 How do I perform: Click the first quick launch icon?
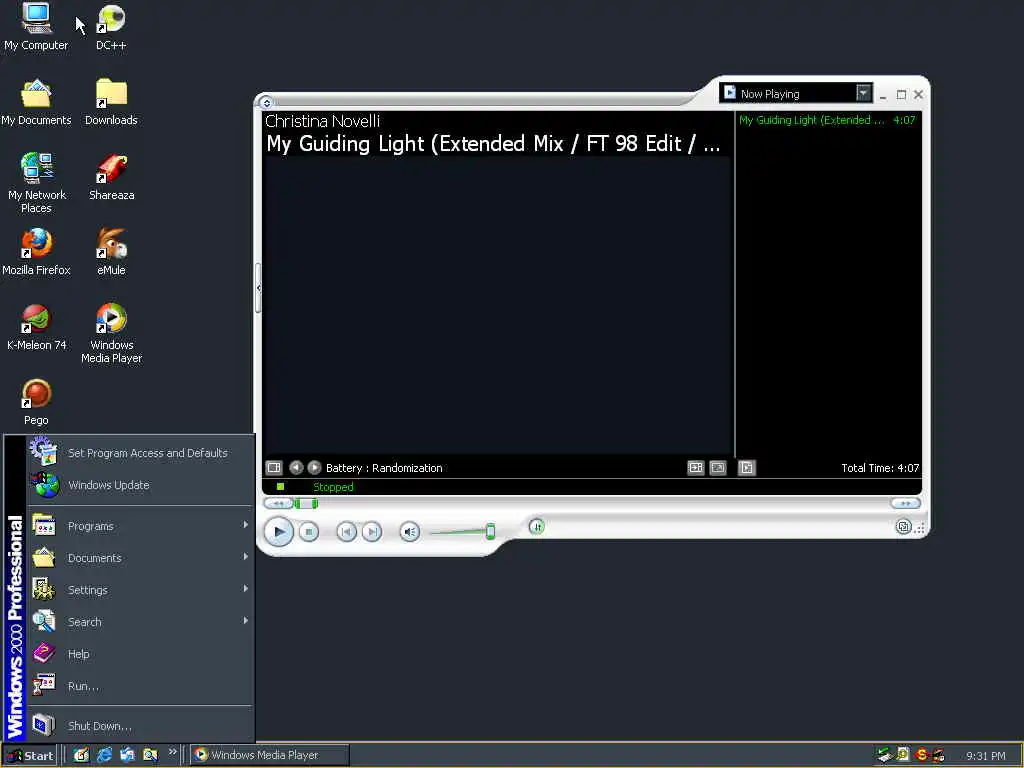81,755
